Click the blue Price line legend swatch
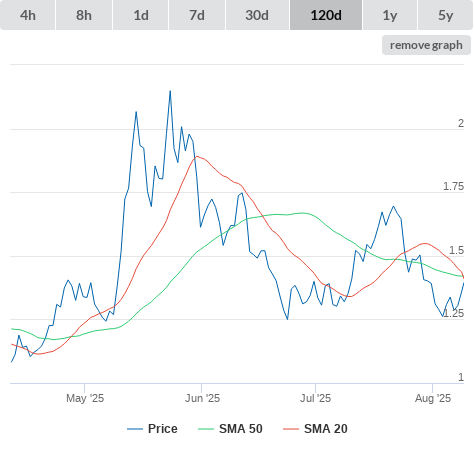Viewport: 474px width, 455px height. (135, 429)
